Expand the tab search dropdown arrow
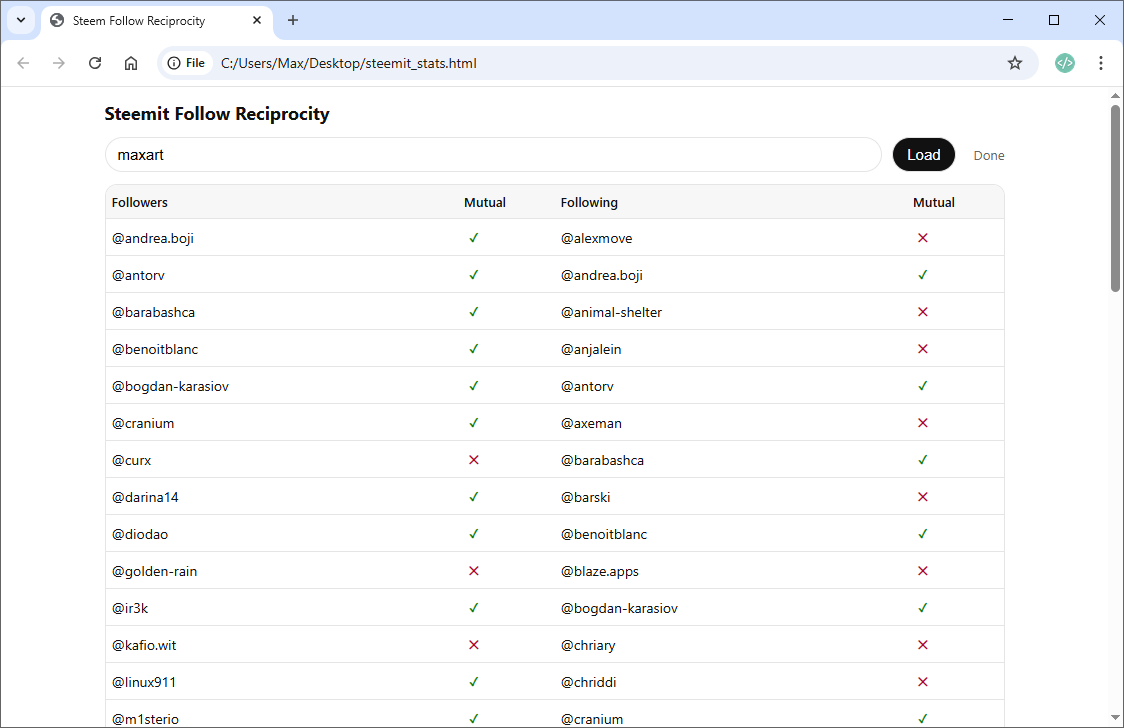This screenshot has width=1124, height=728. click(x=20, y=20)
